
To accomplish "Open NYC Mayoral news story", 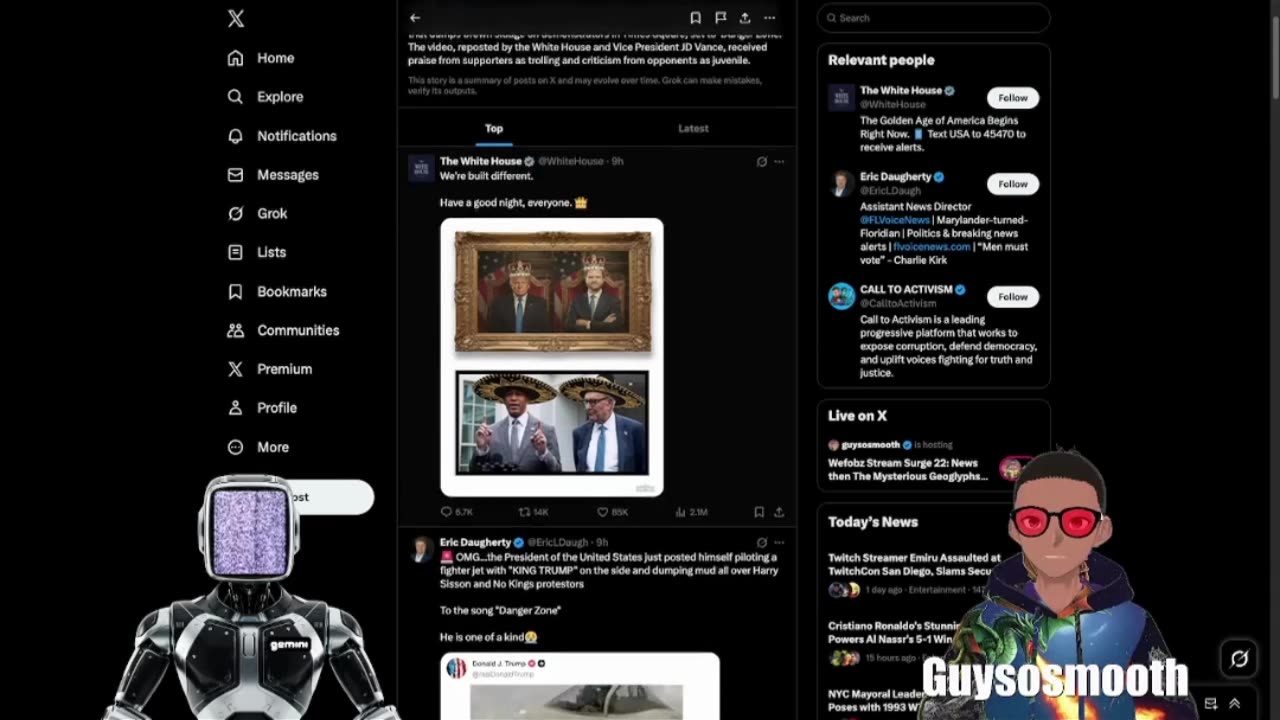I will (x=876, y=700).
